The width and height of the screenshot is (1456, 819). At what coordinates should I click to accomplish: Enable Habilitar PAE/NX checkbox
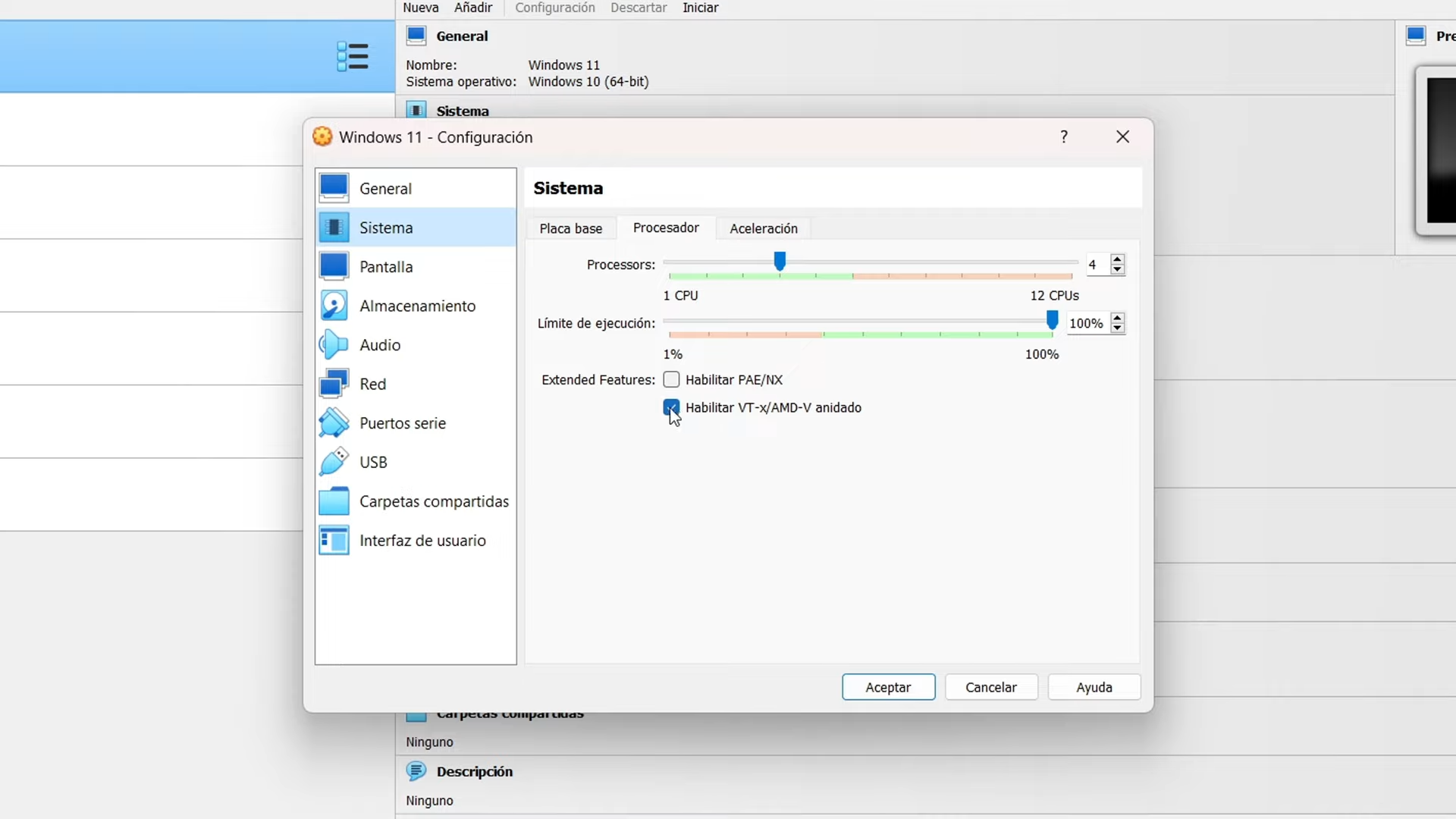click(672, 379)
